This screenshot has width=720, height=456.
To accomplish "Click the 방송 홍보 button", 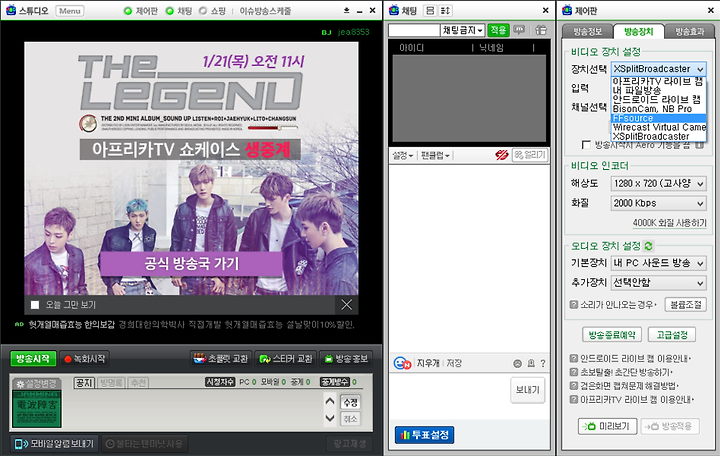I will 346,359.
